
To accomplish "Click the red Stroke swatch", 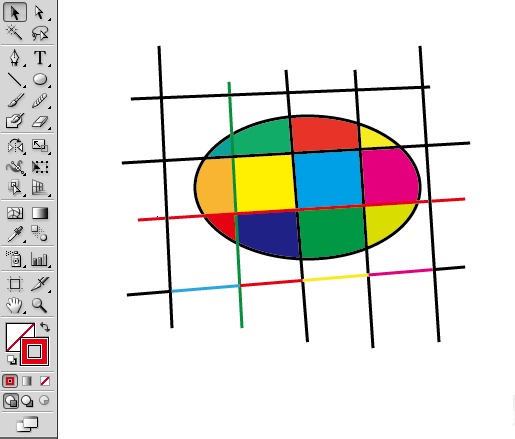I will [35, 352].
